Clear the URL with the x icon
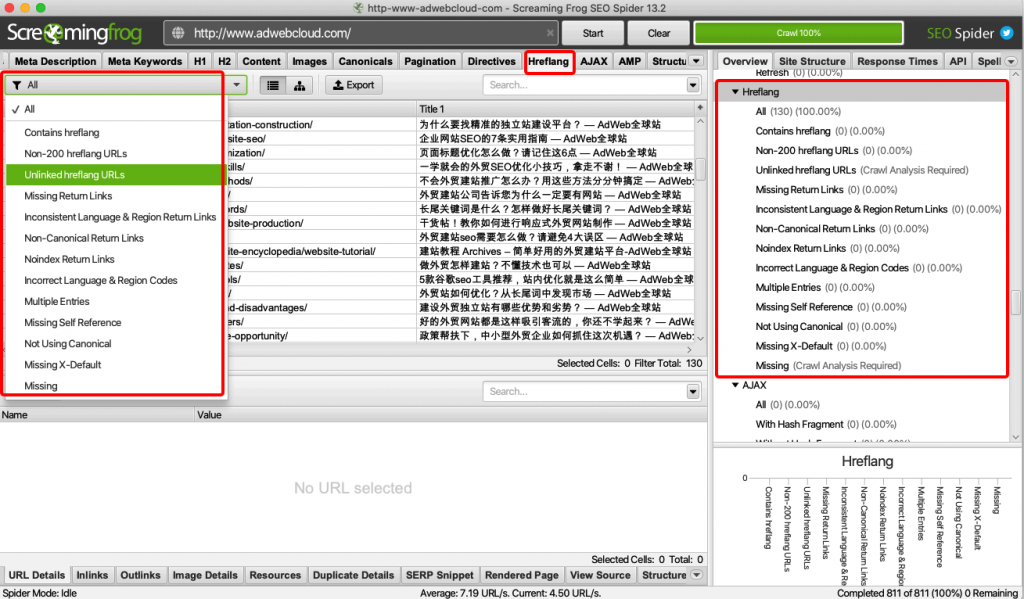The width and height of the screenshot is (1024, 599). click(x=550, y=33)
